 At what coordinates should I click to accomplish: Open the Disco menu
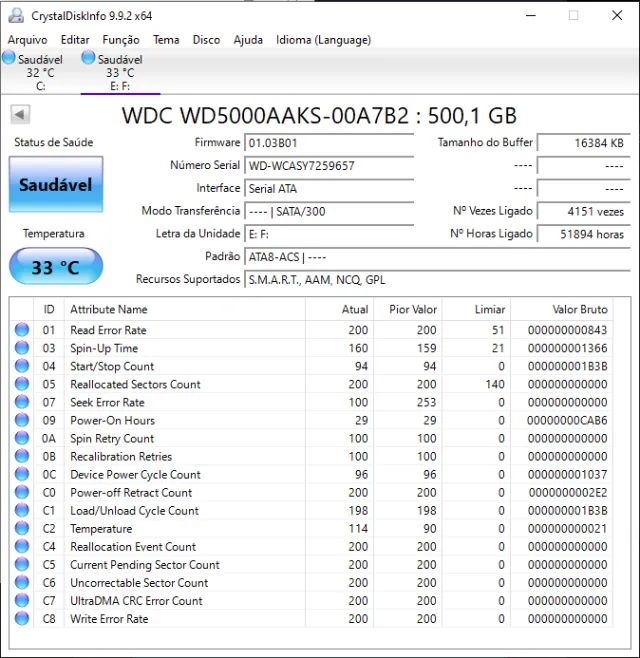pyautogui.click(x=206, y=40)
